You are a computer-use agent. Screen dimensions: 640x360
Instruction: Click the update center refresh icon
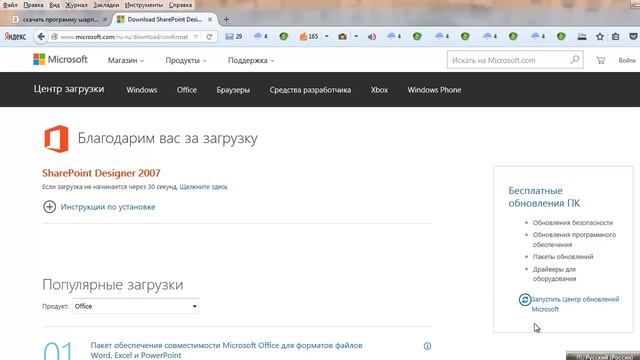[524, 300]
